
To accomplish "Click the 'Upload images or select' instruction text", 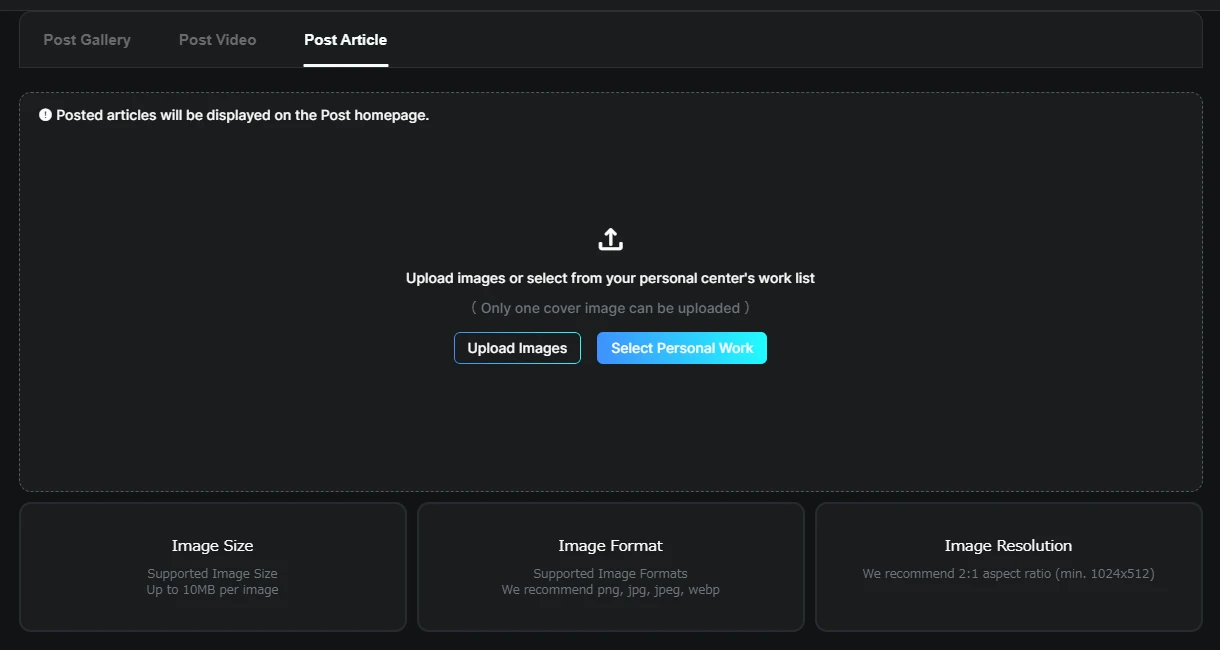I will (610, 278).
